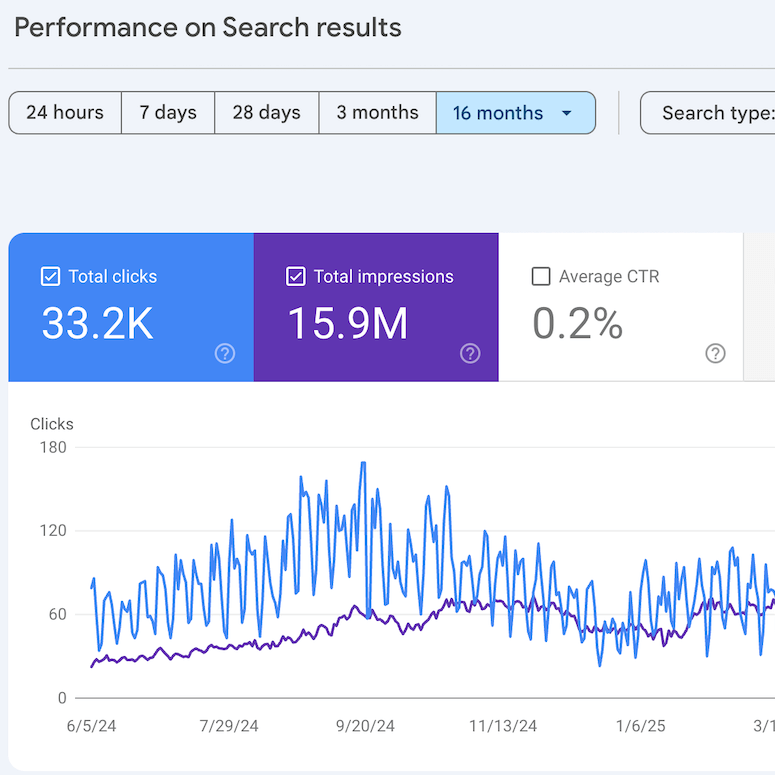
Task: Click the 33.2K total clicks value
Action: [98, 323]
